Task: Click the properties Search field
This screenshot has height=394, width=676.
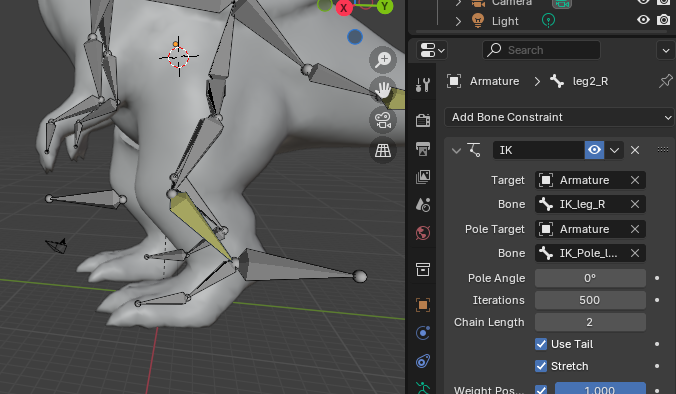Action: [541, 50]
